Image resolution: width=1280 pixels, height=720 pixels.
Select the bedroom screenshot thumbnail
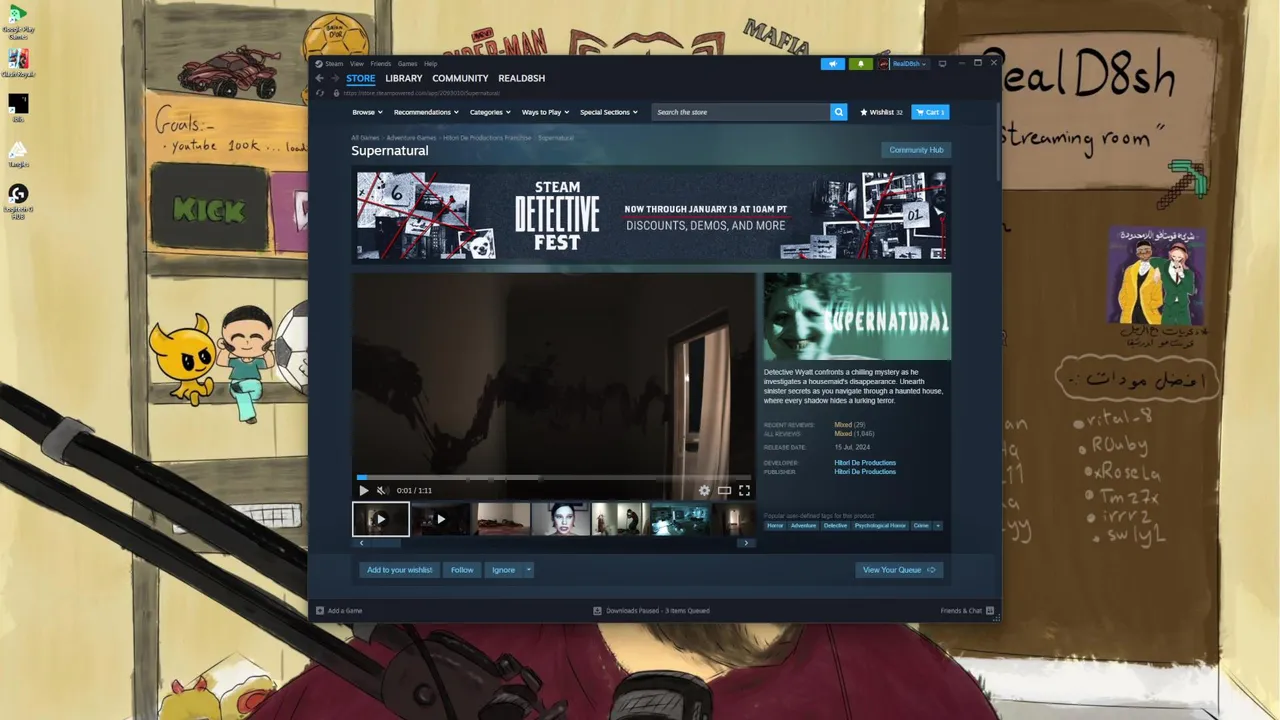[x=501, y=519]
